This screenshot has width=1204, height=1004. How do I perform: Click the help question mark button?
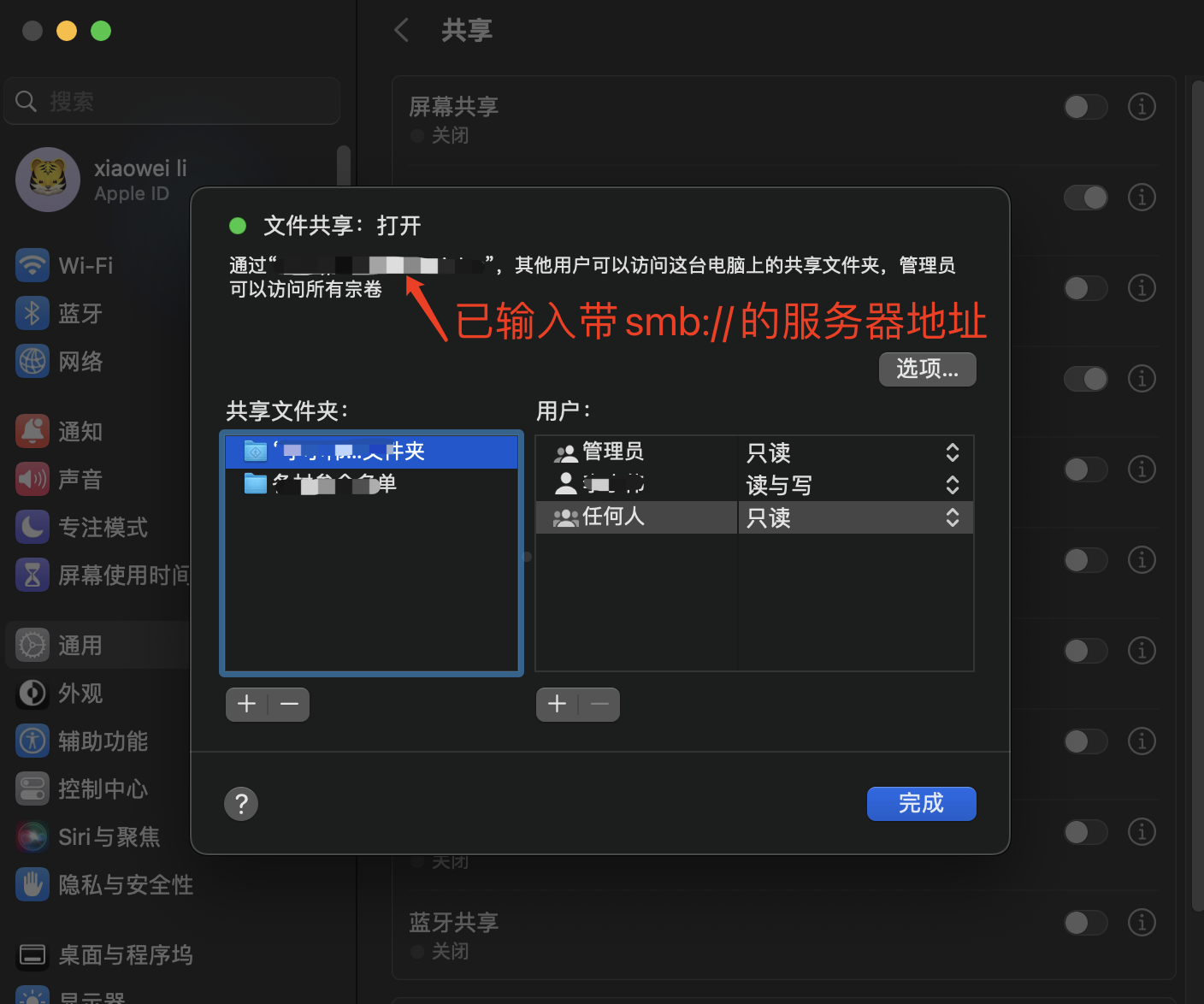[241, 804]
